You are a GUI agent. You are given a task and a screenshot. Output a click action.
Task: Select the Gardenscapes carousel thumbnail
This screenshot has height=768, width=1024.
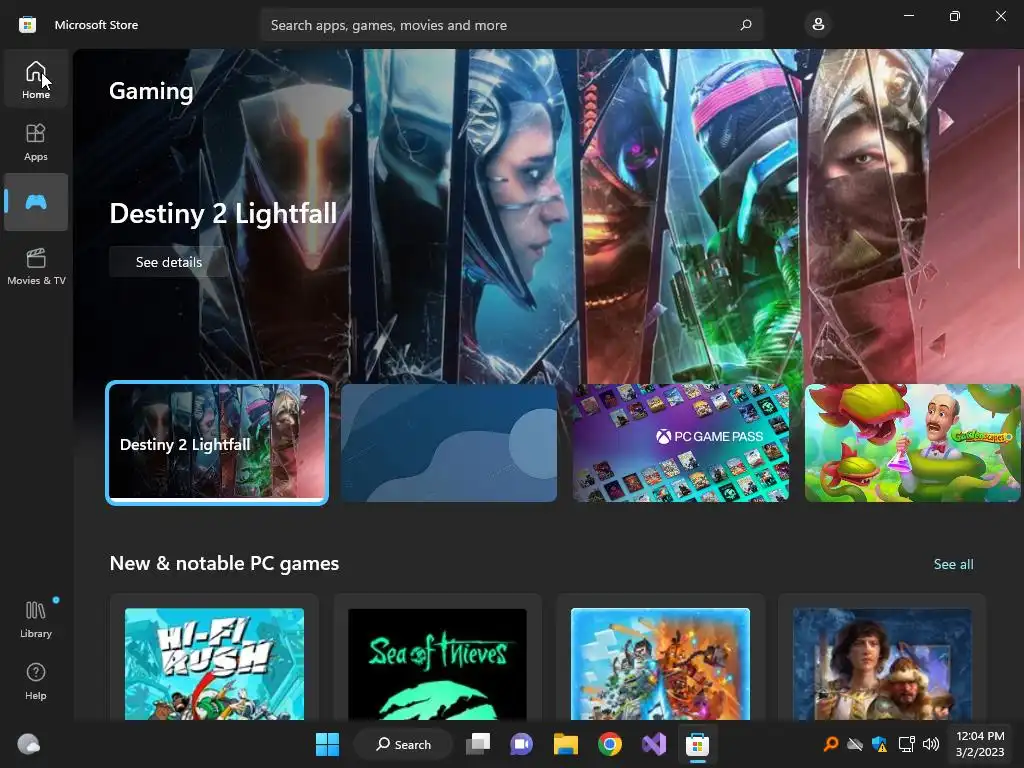(x=912, y=443)
